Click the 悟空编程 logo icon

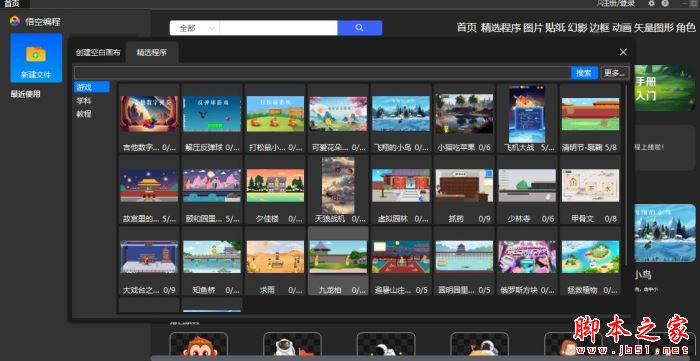[x=15, y=21]
